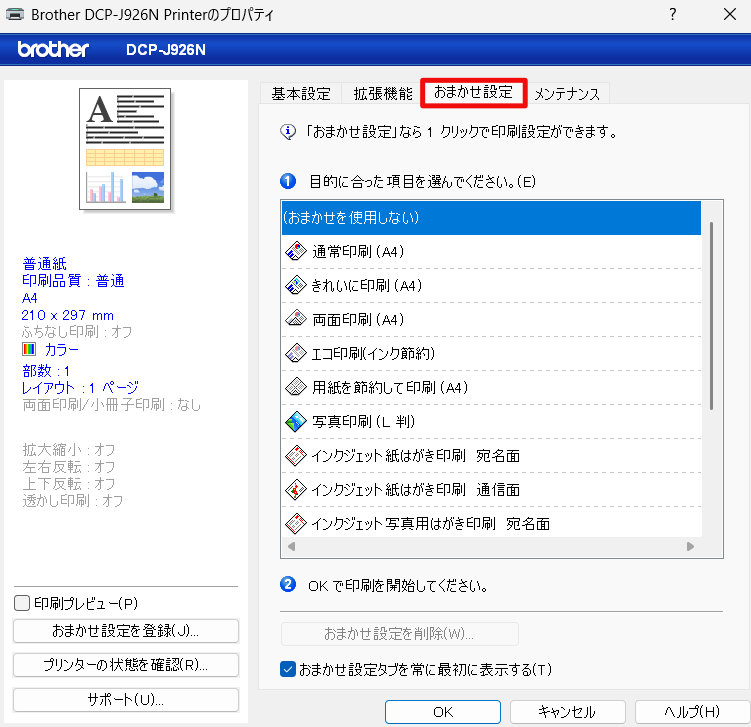Click the brother logo in the blue header
Image resolution: width=751 pixels, height=727 pixels.
53,49
